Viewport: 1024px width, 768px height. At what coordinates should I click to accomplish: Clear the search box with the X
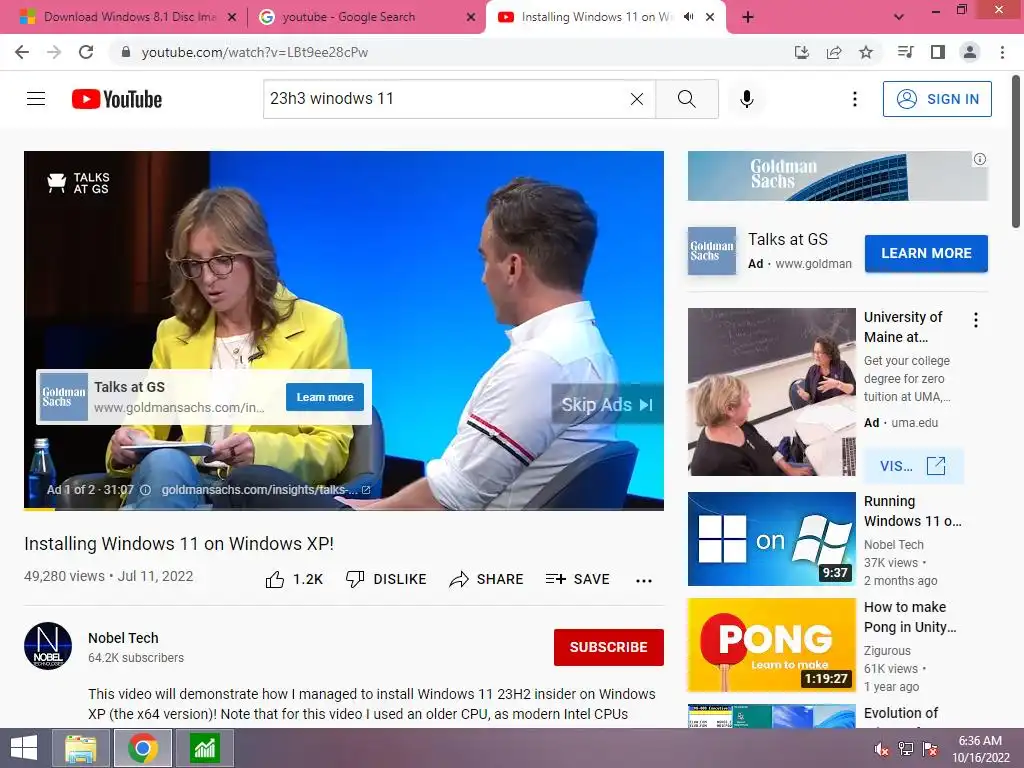point(637,99)
